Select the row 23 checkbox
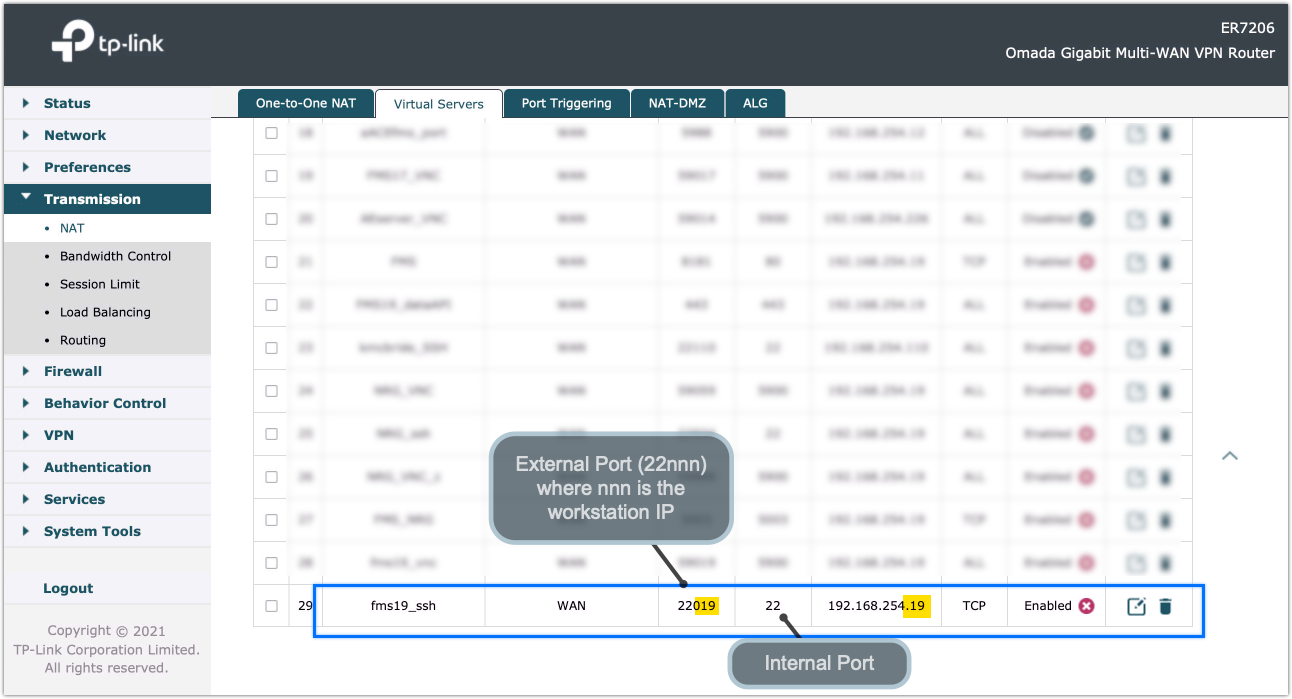 pos(271,348)
